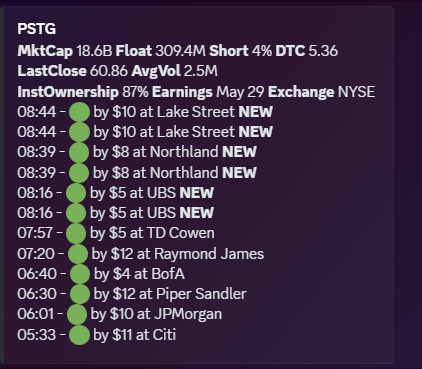Click the LastClose 60.86 price
422x369 pixels.
(109, 71)
